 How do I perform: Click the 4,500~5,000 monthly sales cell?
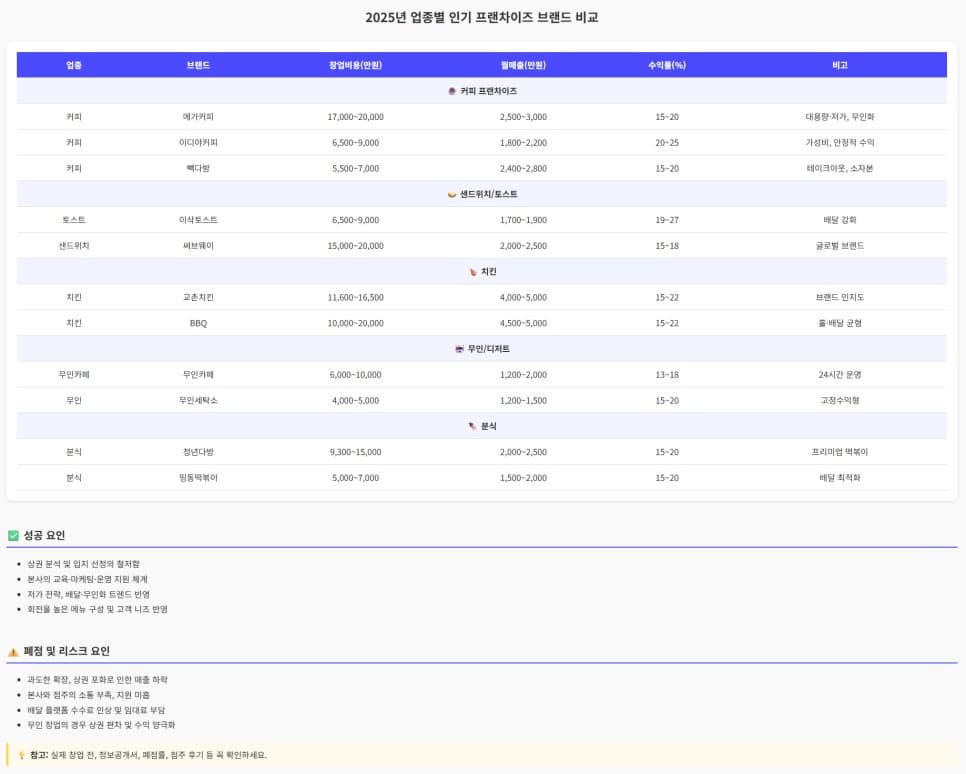pos(523,323)
